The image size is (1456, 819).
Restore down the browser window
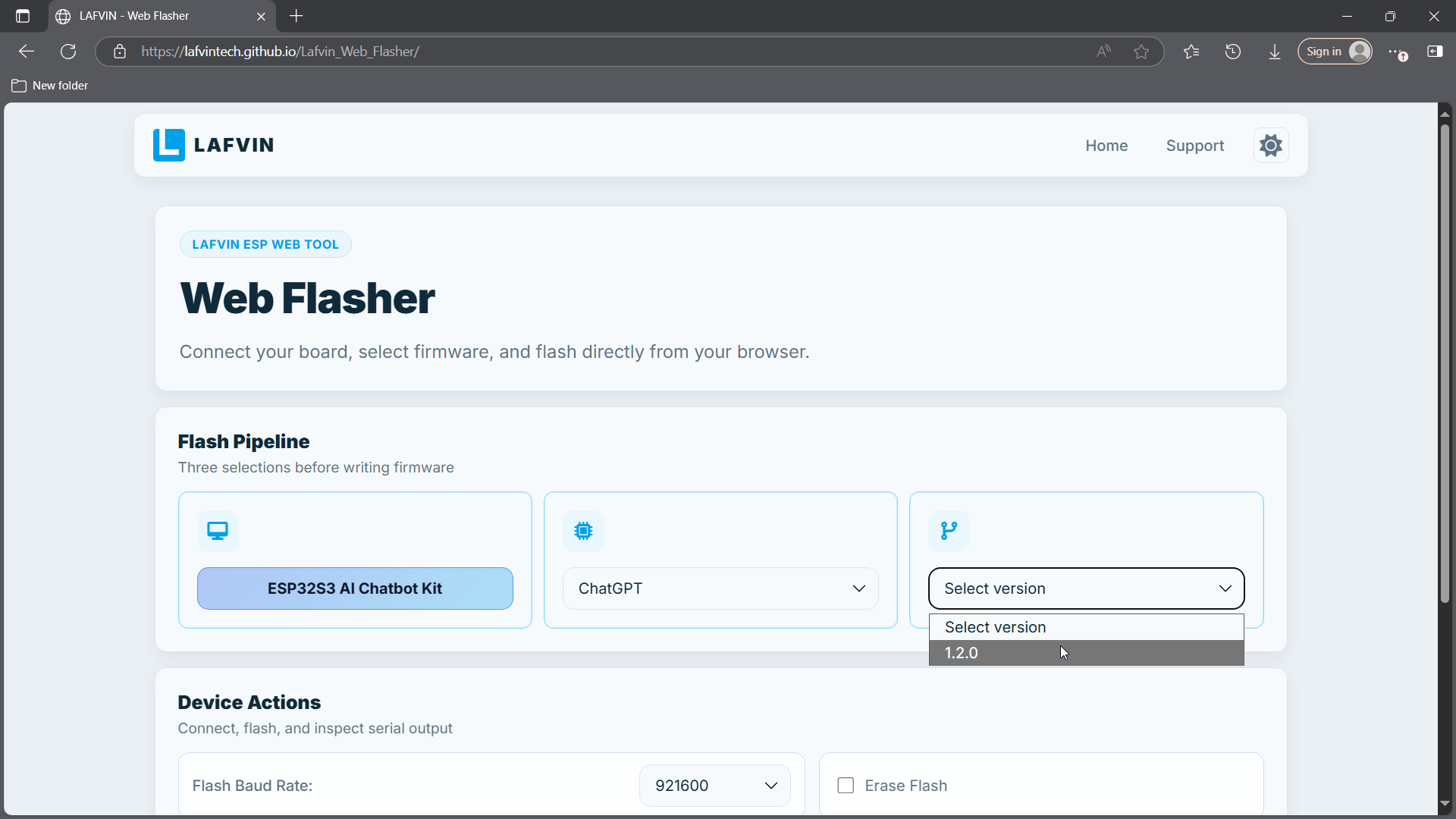(1390, 16)
